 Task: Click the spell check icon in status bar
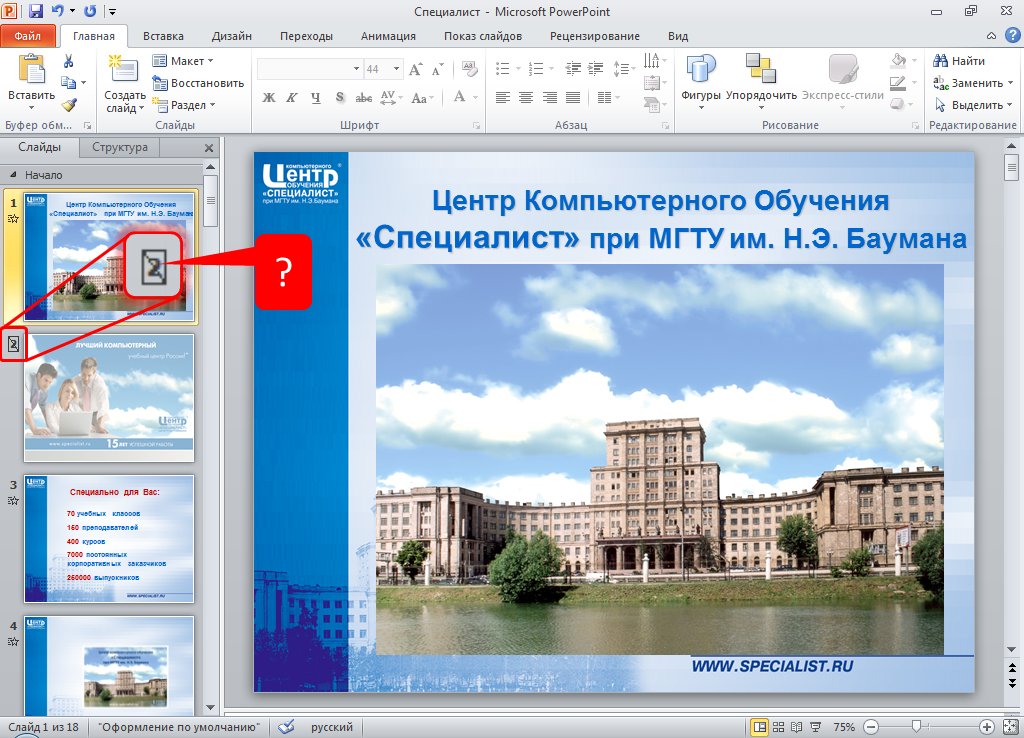point(286,727)
